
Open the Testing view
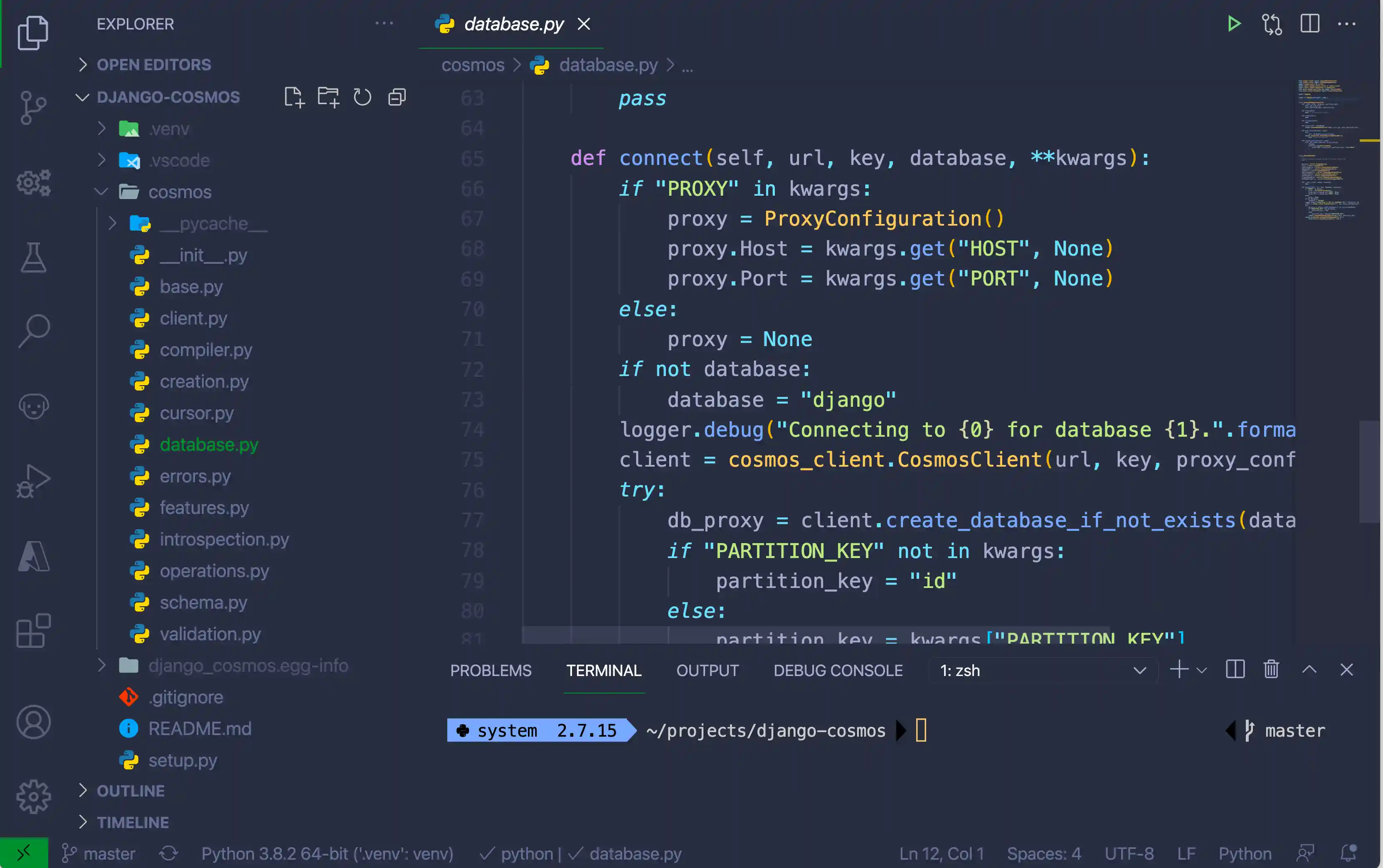pyautogui.click(x=33, y=258)
